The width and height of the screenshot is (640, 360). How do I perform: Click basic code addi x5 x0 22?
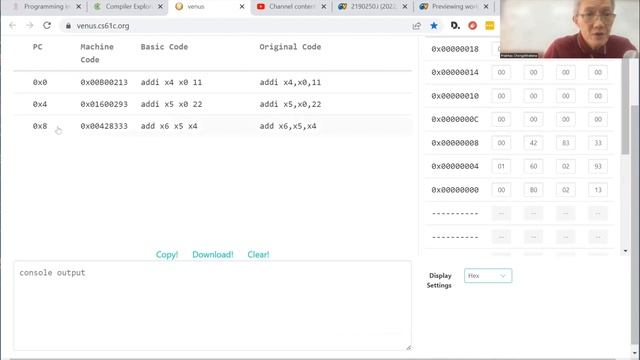pyautogui.click(x=171, y=104)
